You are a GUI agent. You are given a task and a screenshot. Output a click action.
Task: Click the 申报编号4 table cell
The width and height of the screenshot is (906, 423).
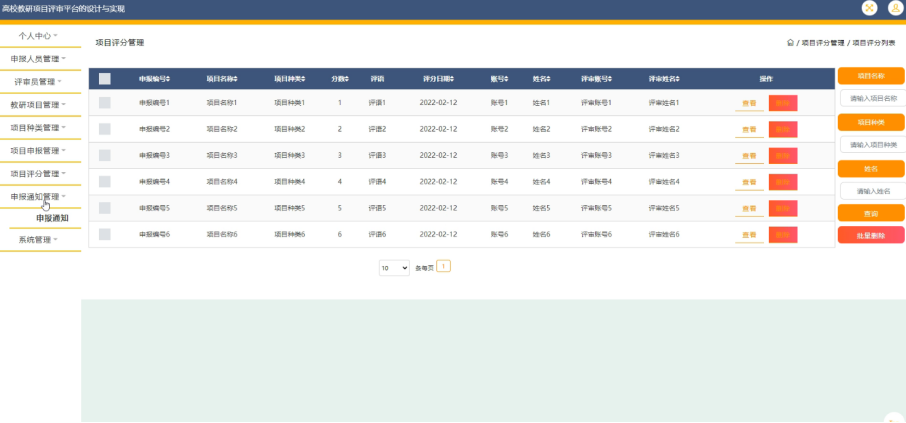point(154,181)
